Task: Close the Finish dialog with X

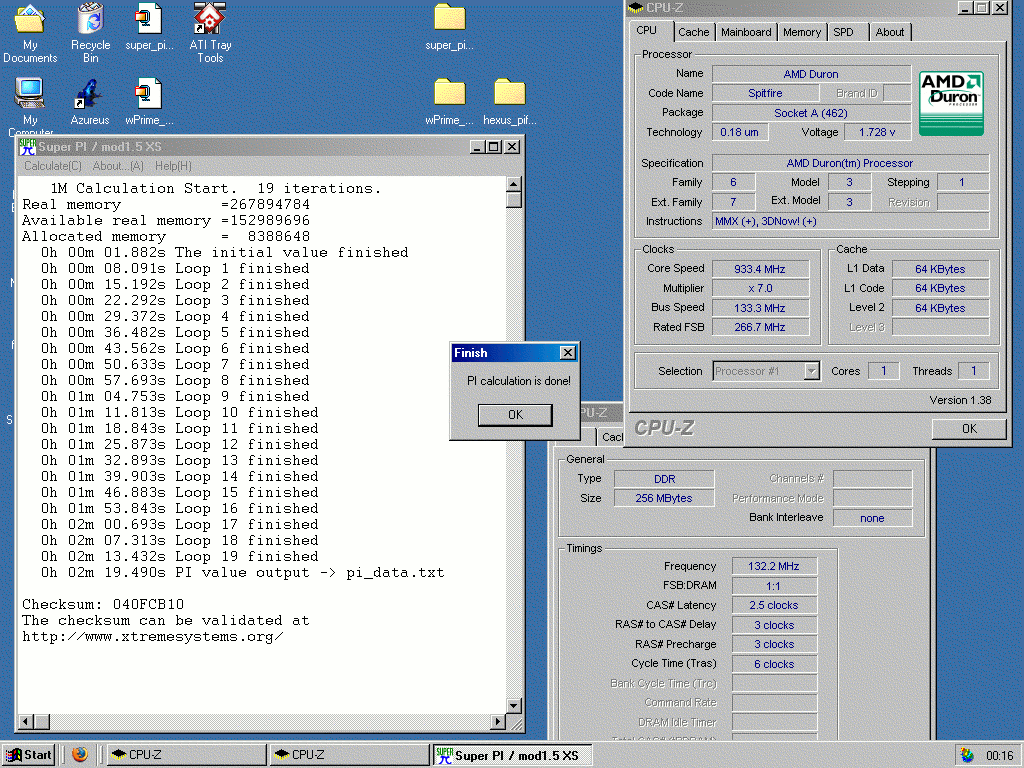Action: pyautogui.click(x=568, y=353)
